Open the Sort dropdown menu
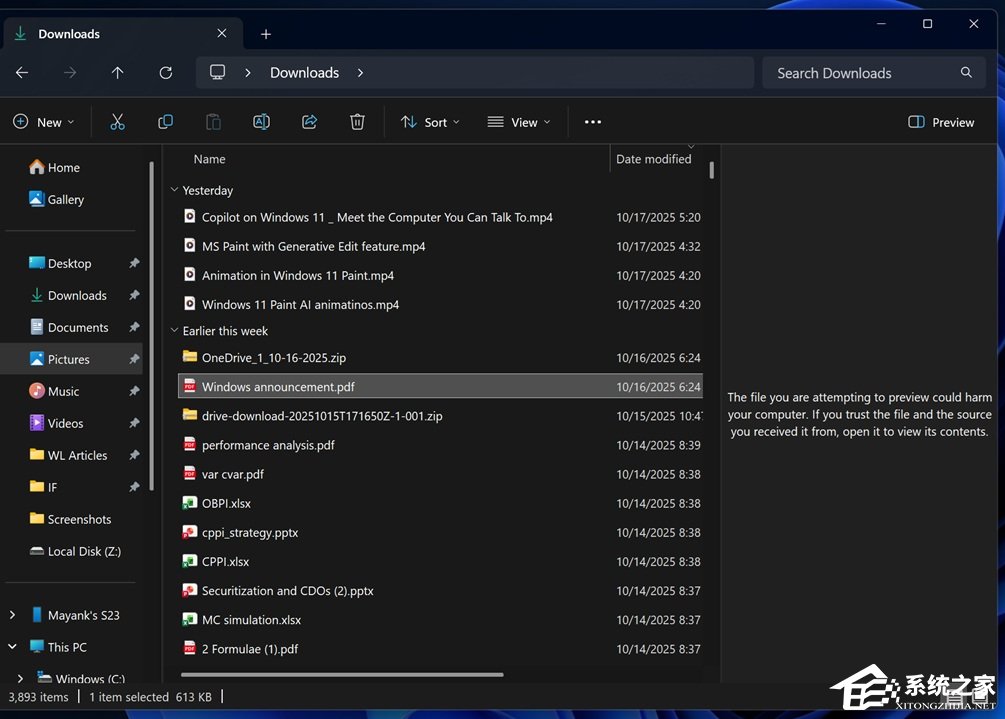The height and width of the screenshot is (719, 1005). (430, 122)
